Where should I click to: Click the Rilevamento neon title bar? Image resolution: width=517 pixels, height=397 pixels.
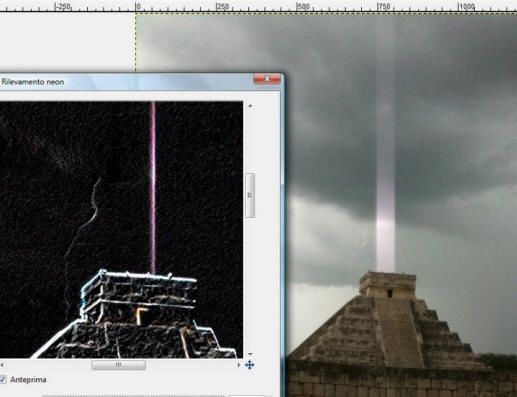(127, 82)
